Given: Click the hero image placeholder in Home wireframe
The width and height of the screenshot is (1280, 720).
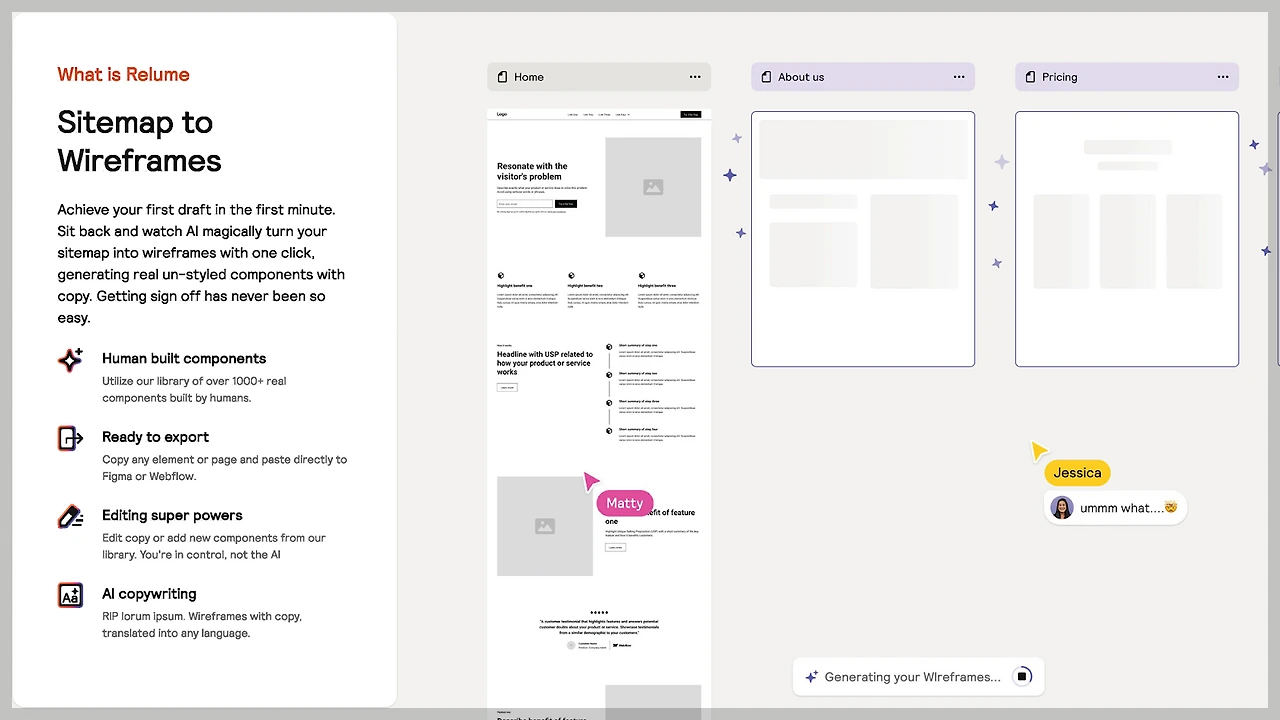Looking at the screenshot, I should point(653,187).
